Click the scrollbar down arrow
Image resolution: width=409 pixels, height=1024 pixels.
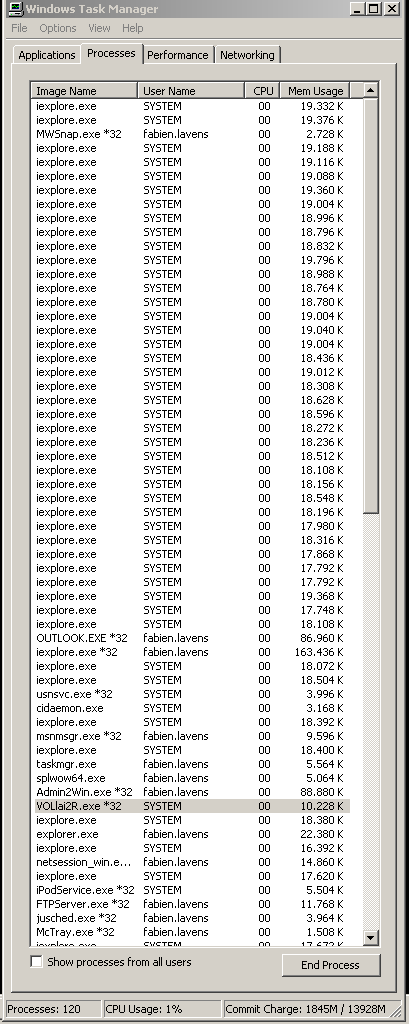coord(370,938)
